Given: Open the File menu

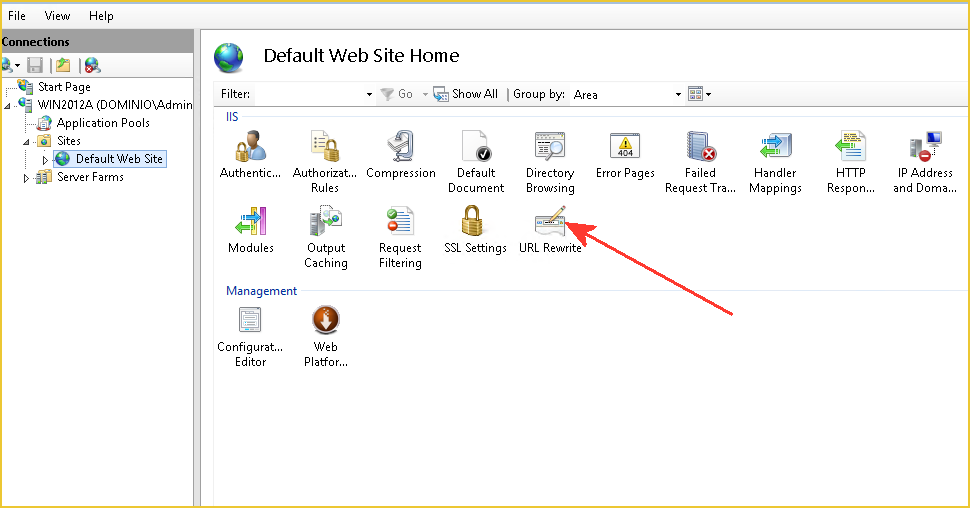Looking at the screenshot, I should pos(17,15).
